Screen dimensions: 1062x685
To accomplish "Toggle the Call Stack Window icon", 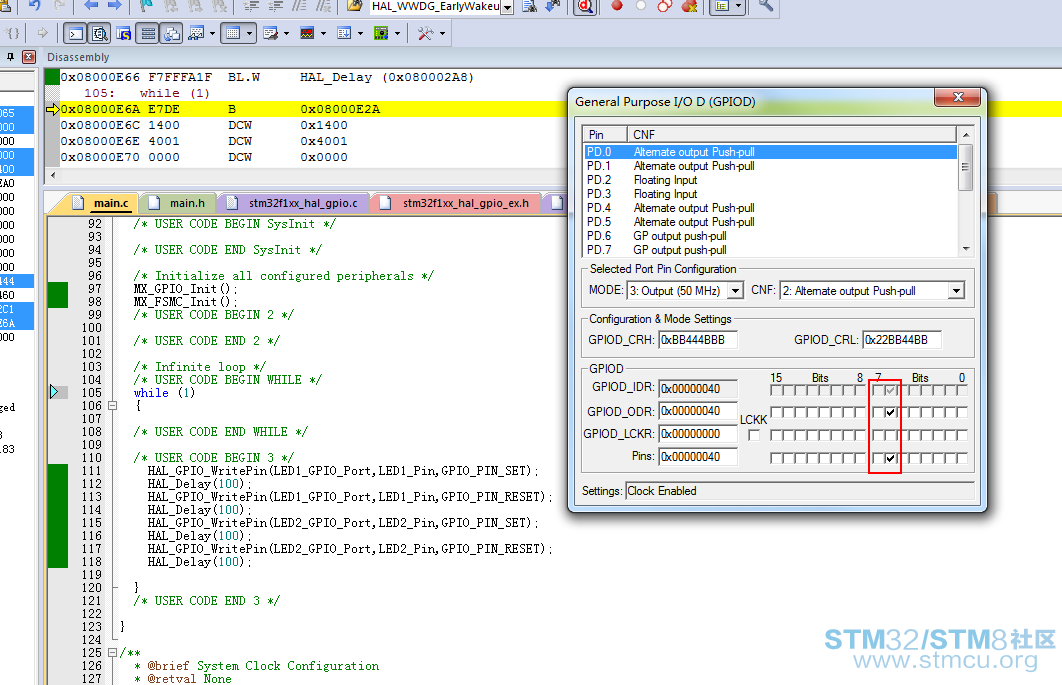I will point(171,33).
